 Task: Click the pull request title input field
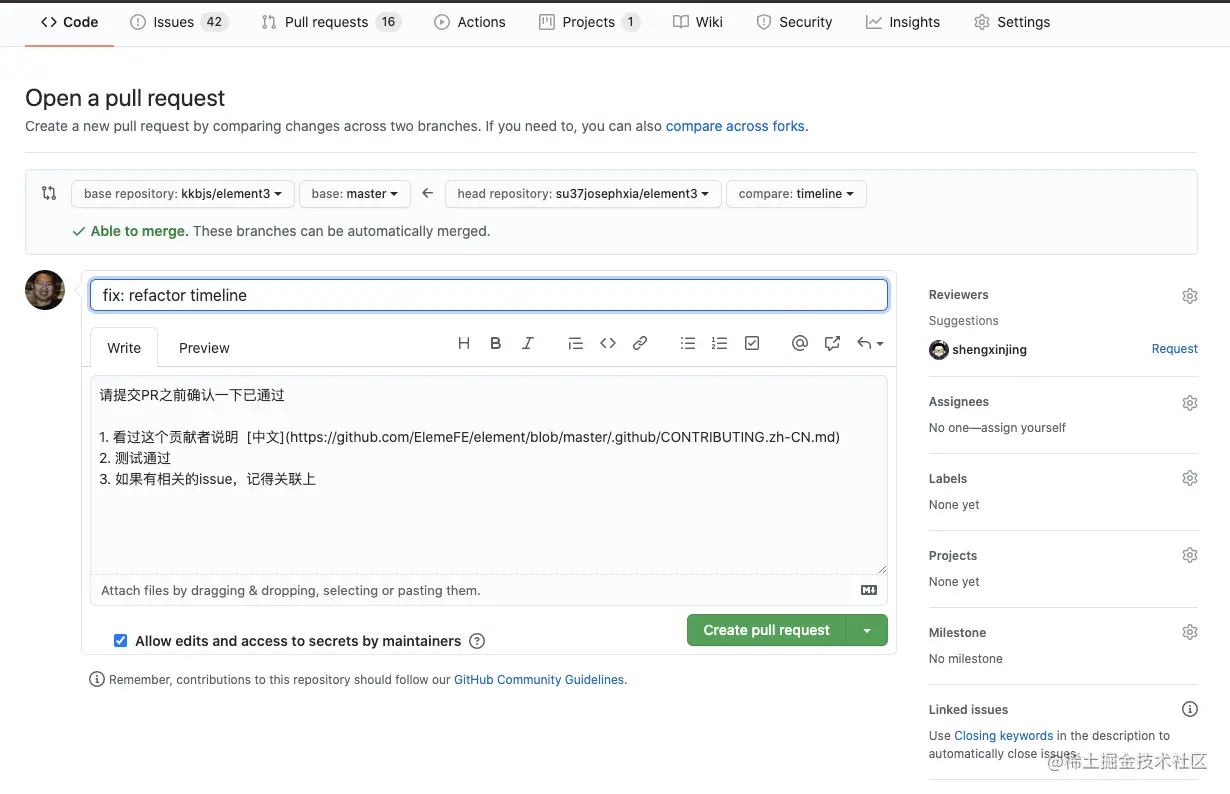click(x=489, y=295)
